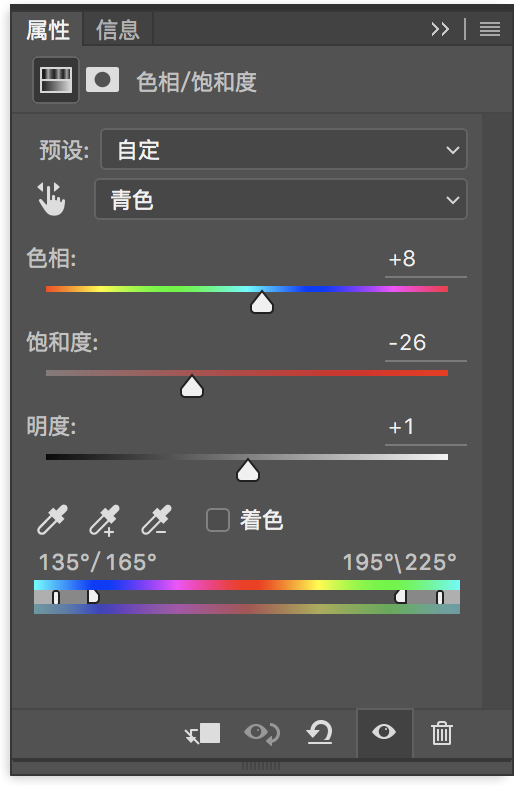This screenshot has width=514, height=790.
Task: Select the add-to-sample eyedropper
Action: tap(104, 520)
